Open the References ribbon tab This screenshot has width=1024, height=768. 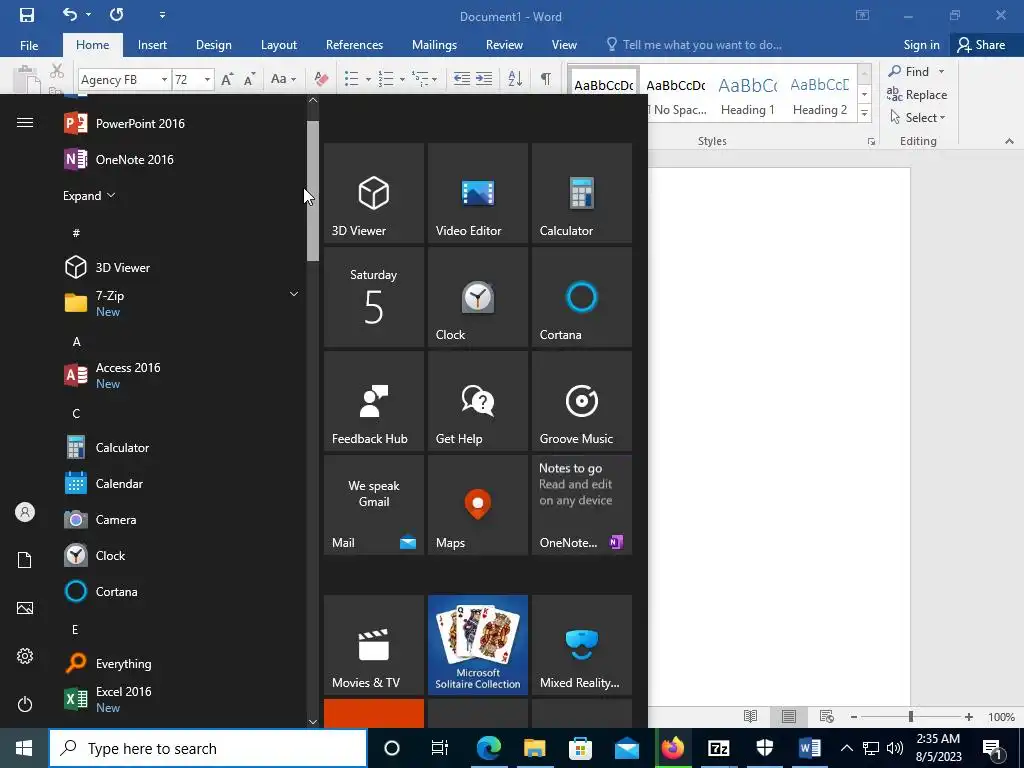point(354,45)
